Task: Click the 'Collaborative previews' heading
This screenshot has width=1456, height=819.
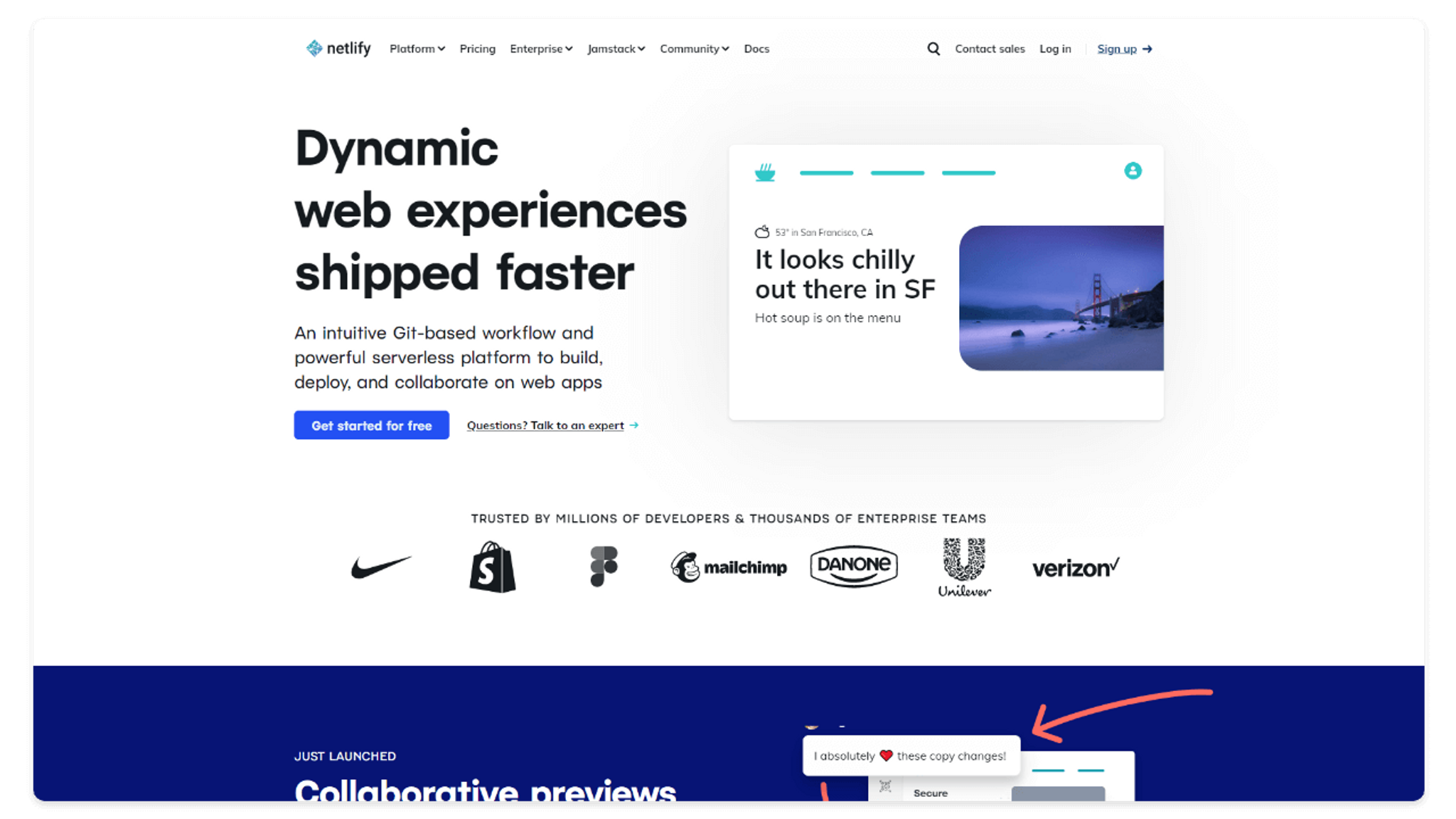Action: pos(485,790)
